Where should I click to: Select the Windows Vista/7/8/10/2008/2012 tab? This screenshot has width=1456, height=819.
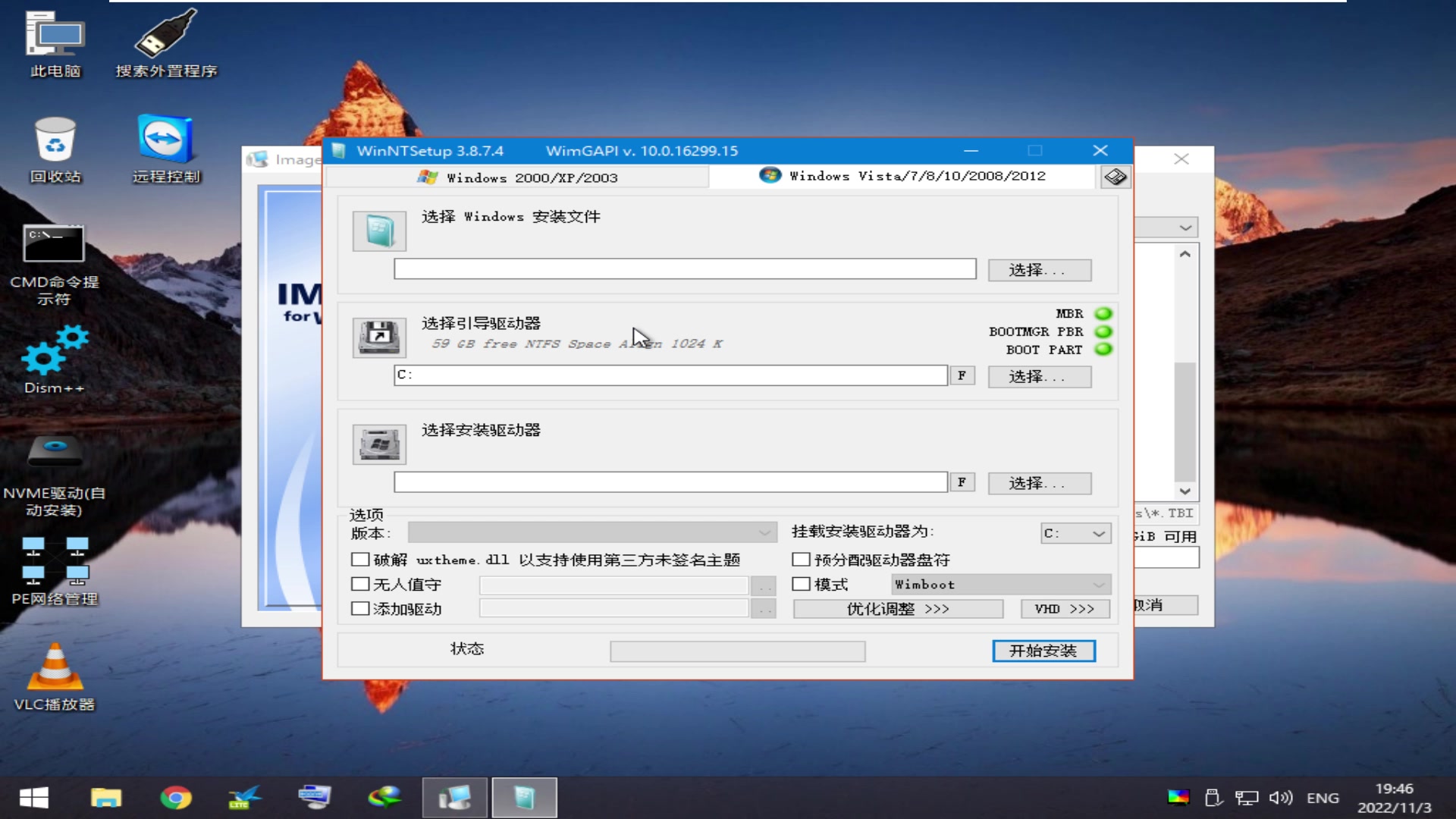tap(902, 176)
